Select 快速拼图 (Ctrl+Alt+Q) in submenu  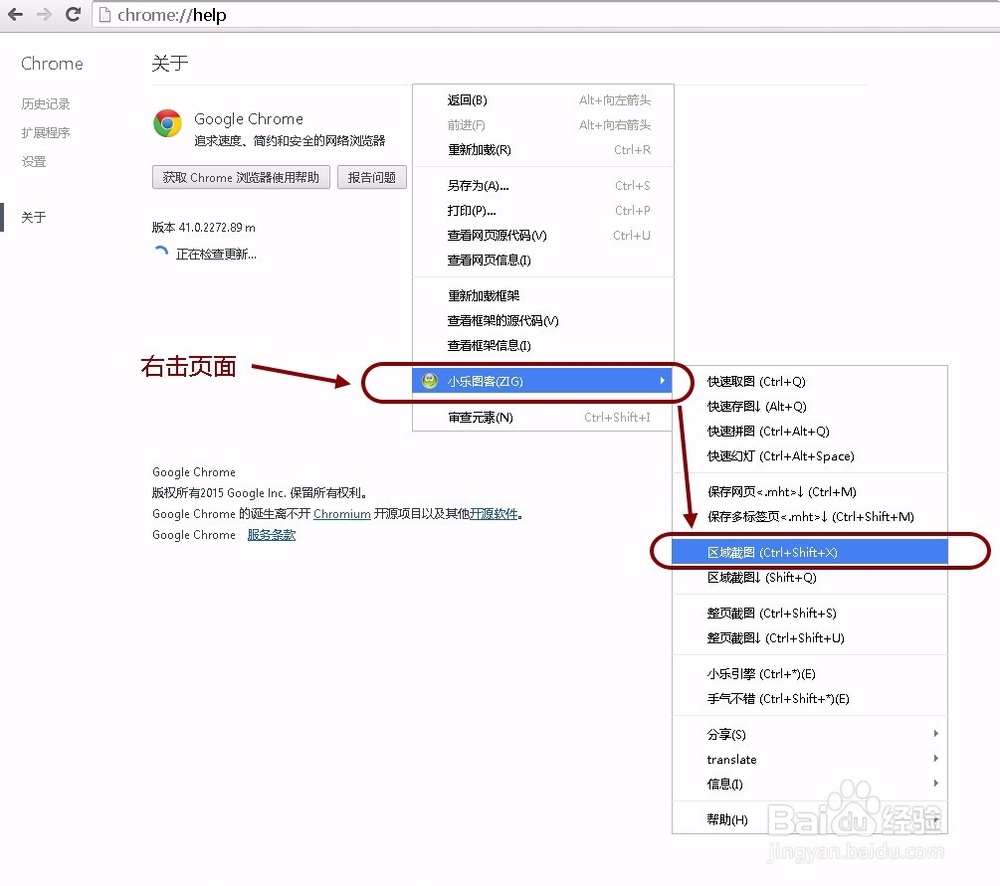pos(810,431)
